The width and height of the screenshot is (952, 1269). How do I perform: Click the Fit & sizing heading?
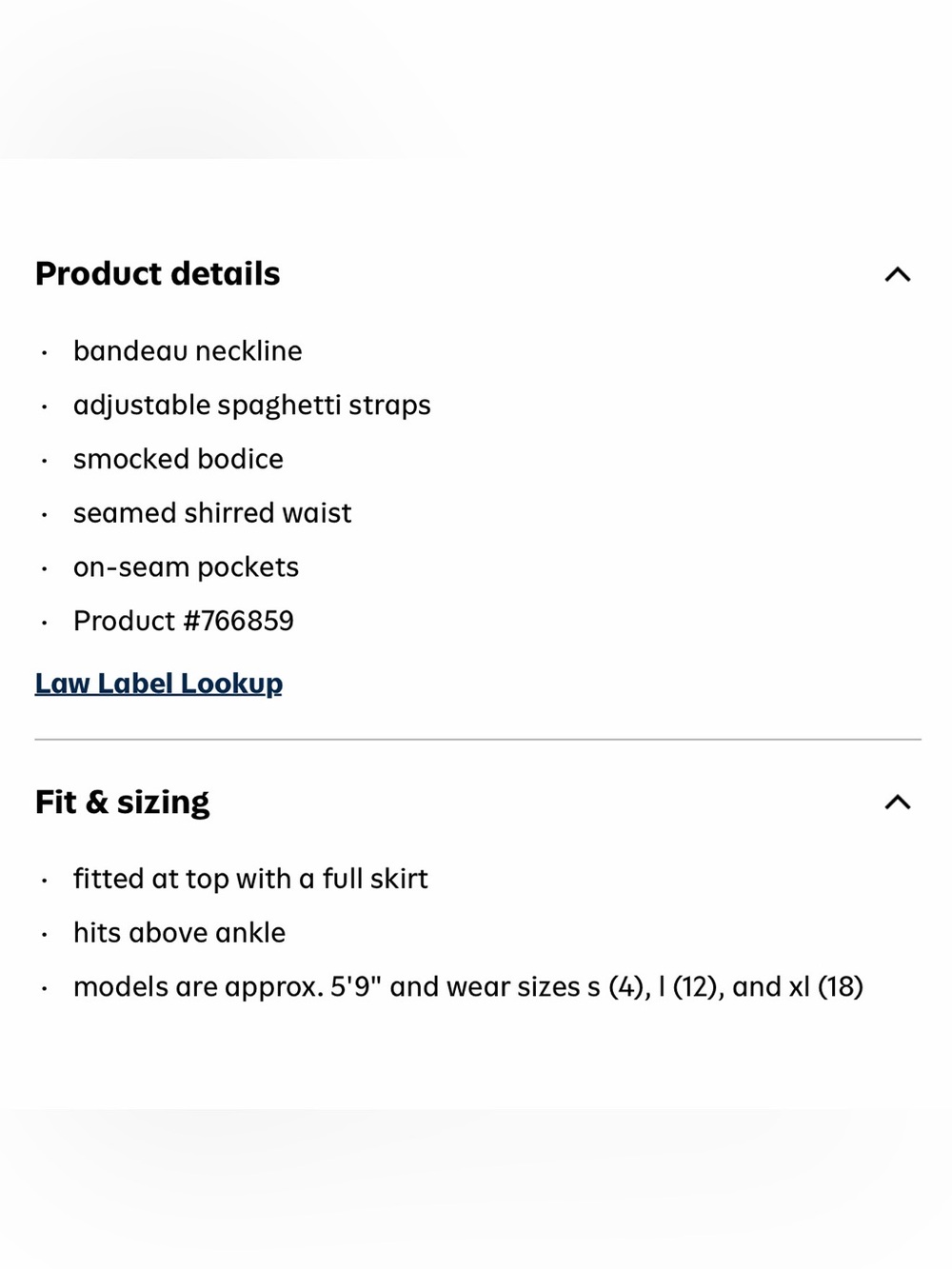coord(122,802)
